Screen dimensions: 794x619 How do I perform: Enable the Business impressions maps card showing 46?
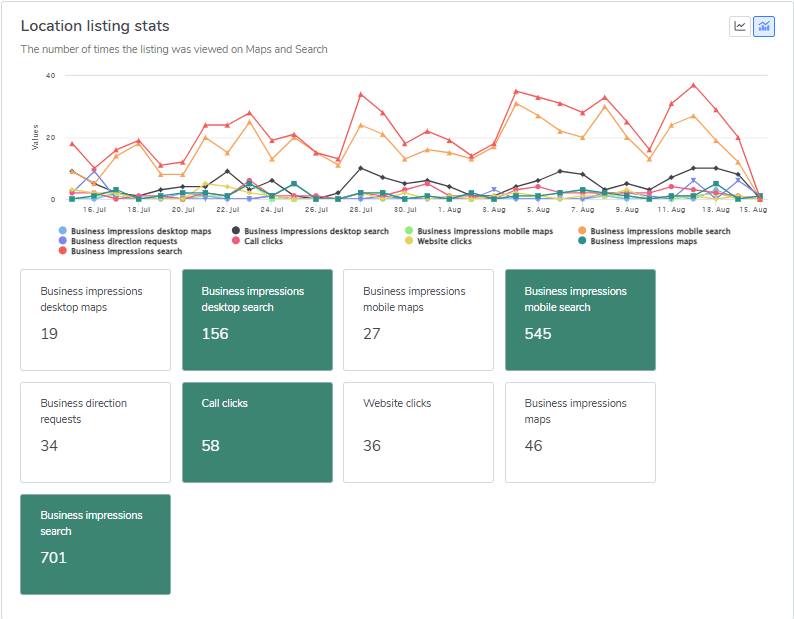coord(580,432)
